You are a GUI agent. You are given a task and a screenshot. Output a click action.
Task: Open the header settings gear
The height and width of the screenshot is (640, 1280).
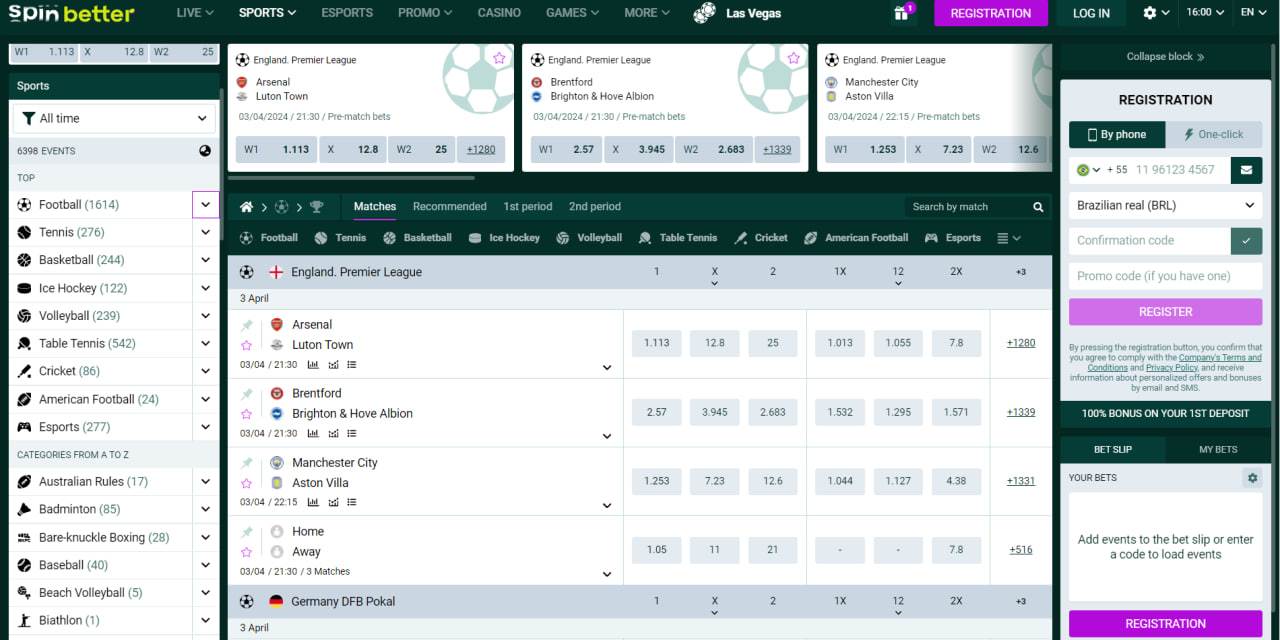pyautogui.click(x=1150, y=13)
